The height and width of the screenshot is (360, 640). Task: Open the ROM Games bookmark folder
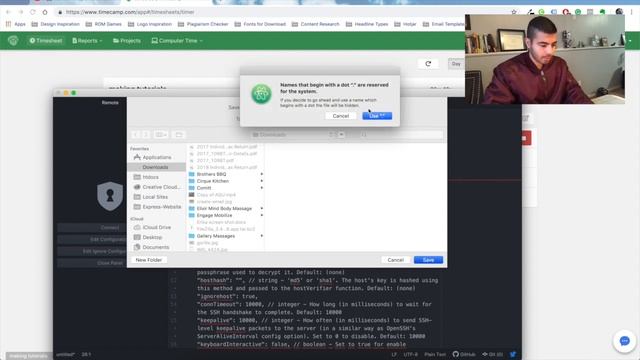[x=104, y=24]
